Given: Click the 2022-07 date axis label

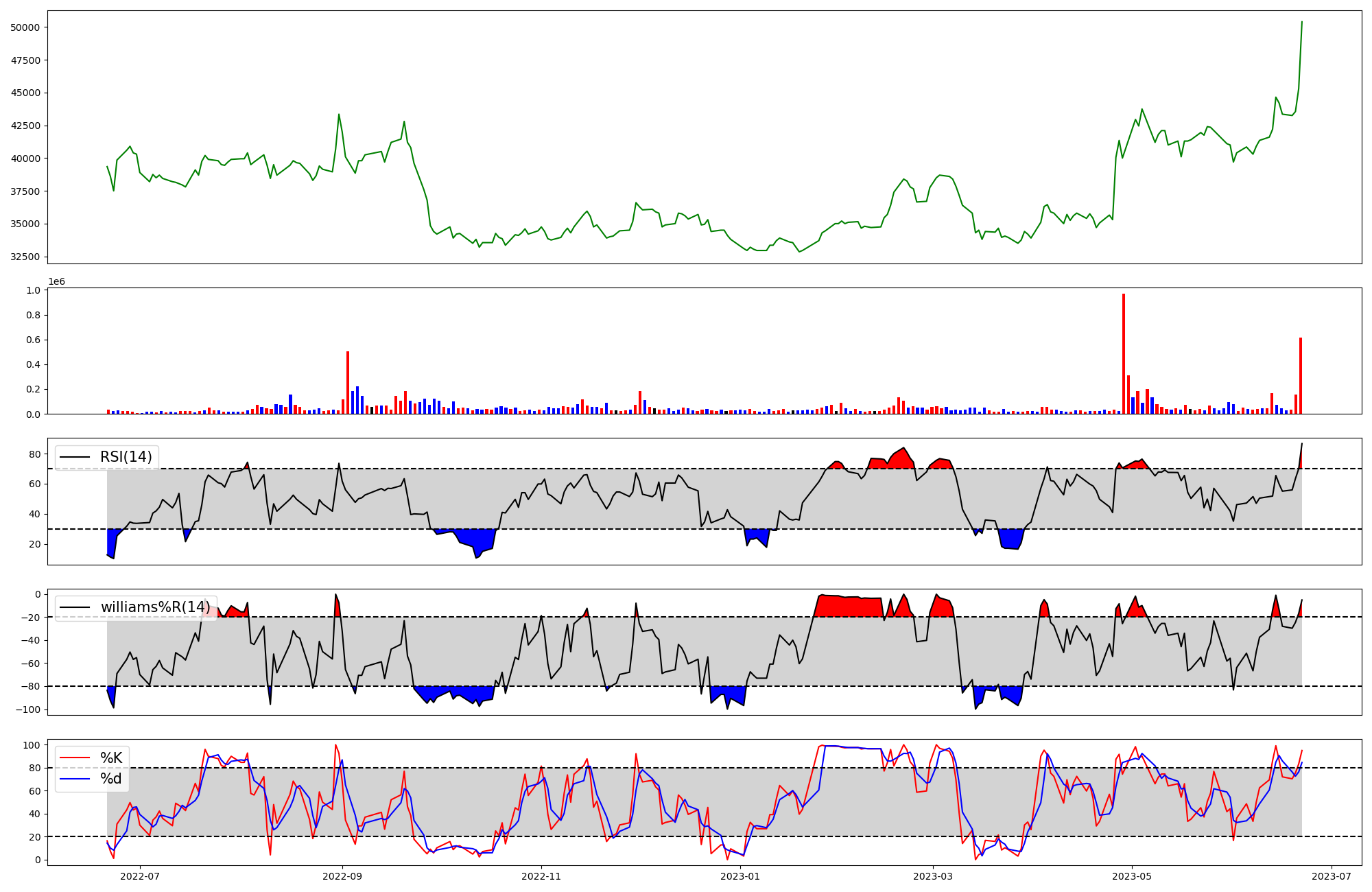Looking at the screenshot, I should [140, 876].
